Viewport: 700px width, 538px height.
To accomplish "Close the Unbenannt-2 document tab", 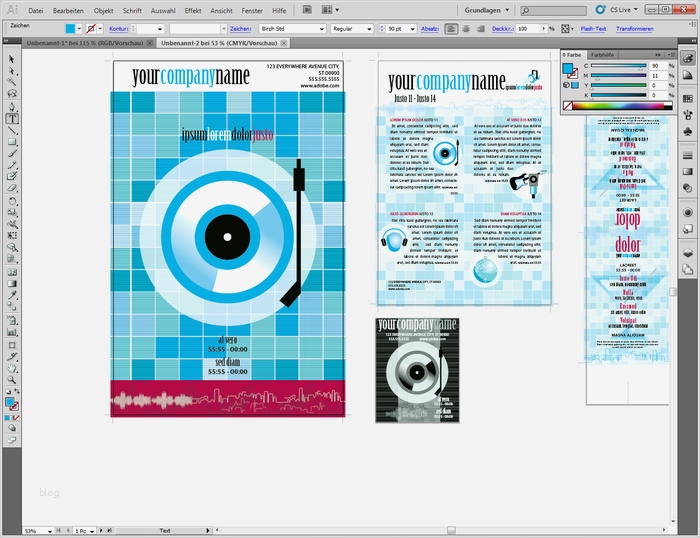I will coord(283,43).
